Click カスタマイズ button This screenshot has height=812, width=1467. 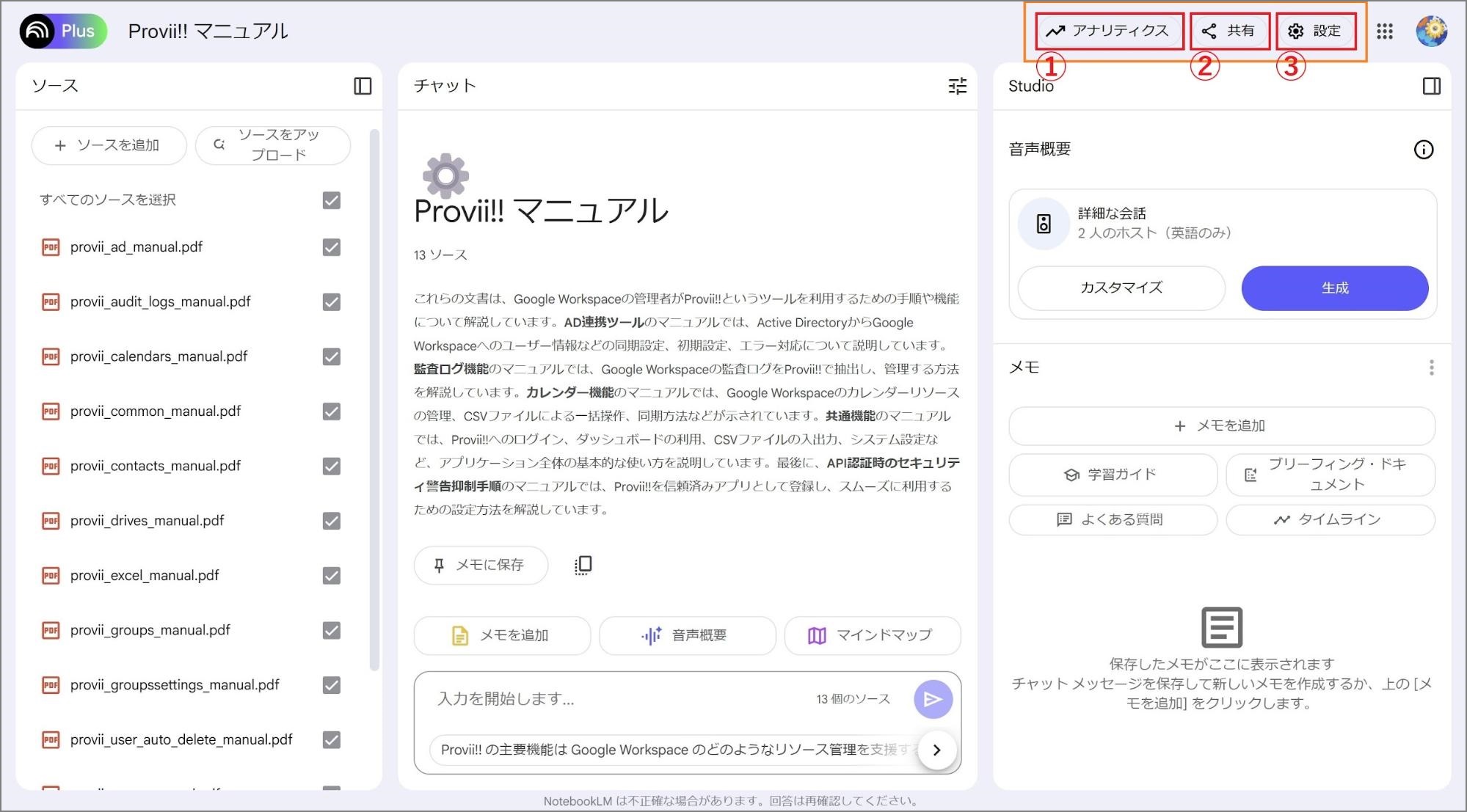[1121, 288]
